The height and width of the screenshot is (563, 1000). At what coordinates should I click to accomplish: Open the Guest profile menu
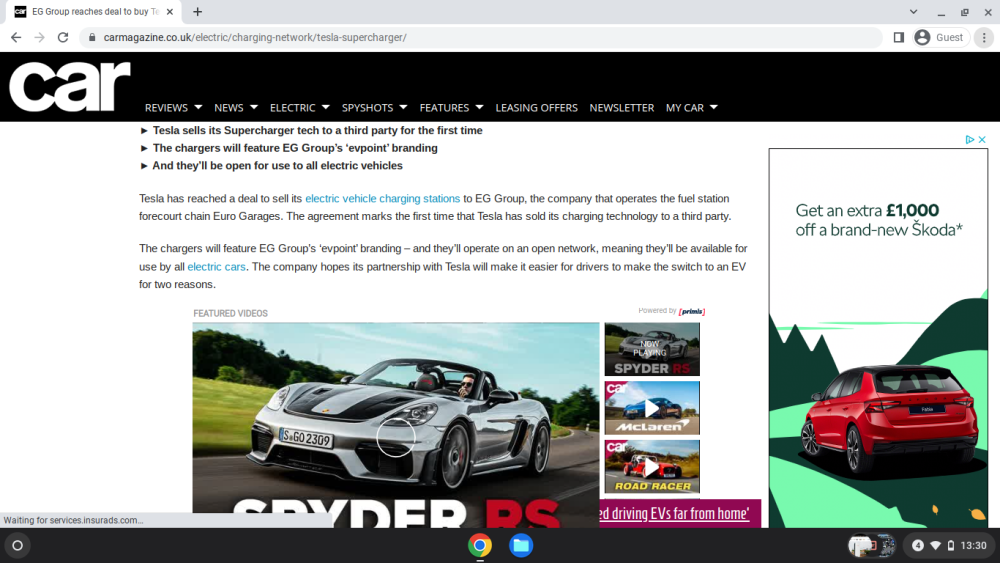939,38
